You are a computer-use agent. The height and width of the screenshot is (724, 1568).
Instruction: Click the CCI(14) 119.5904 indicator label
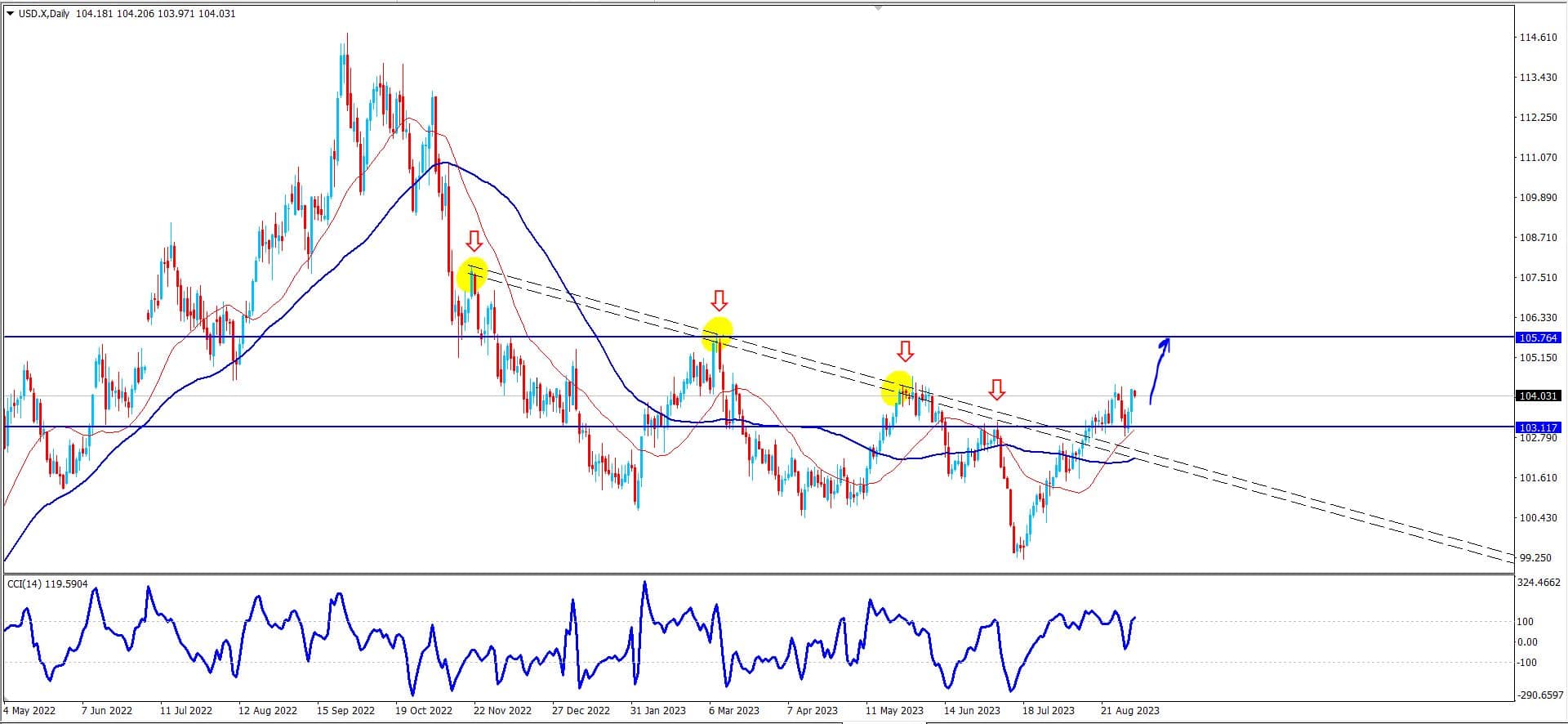coord(47,583)
